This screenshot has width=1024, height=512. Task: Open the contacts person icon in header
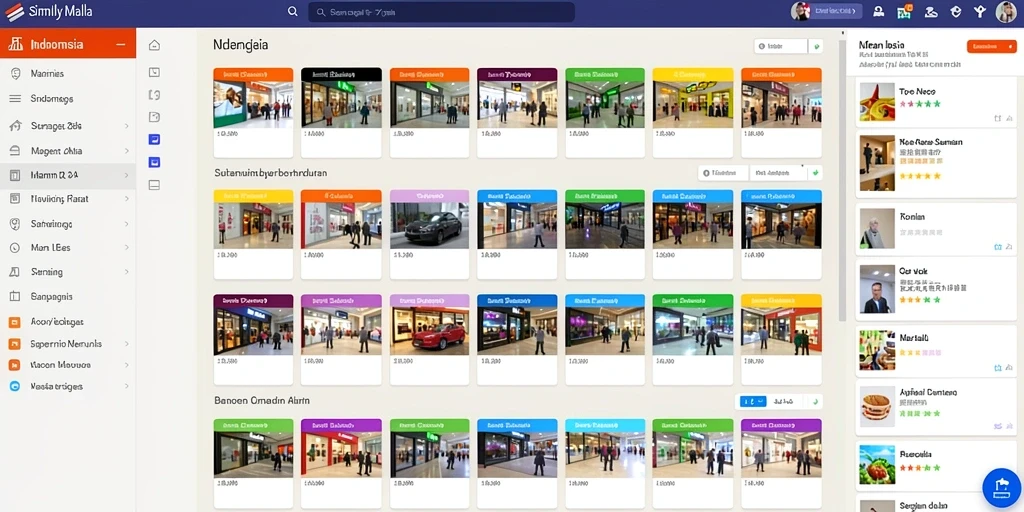878,12
